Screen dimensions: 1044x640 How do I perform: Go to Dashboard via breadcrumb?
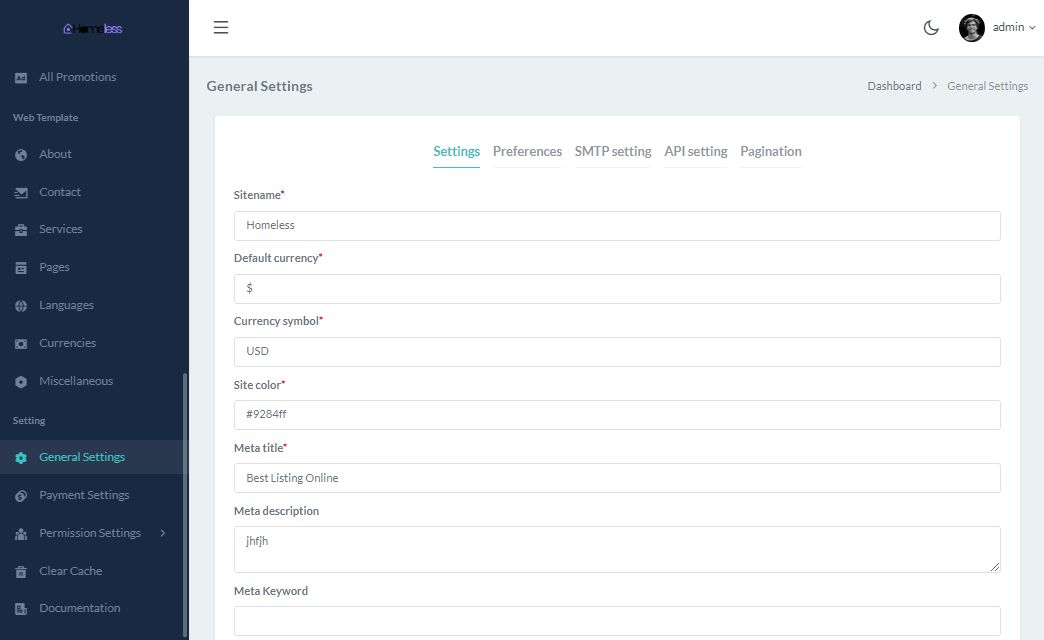pos(894,86)
